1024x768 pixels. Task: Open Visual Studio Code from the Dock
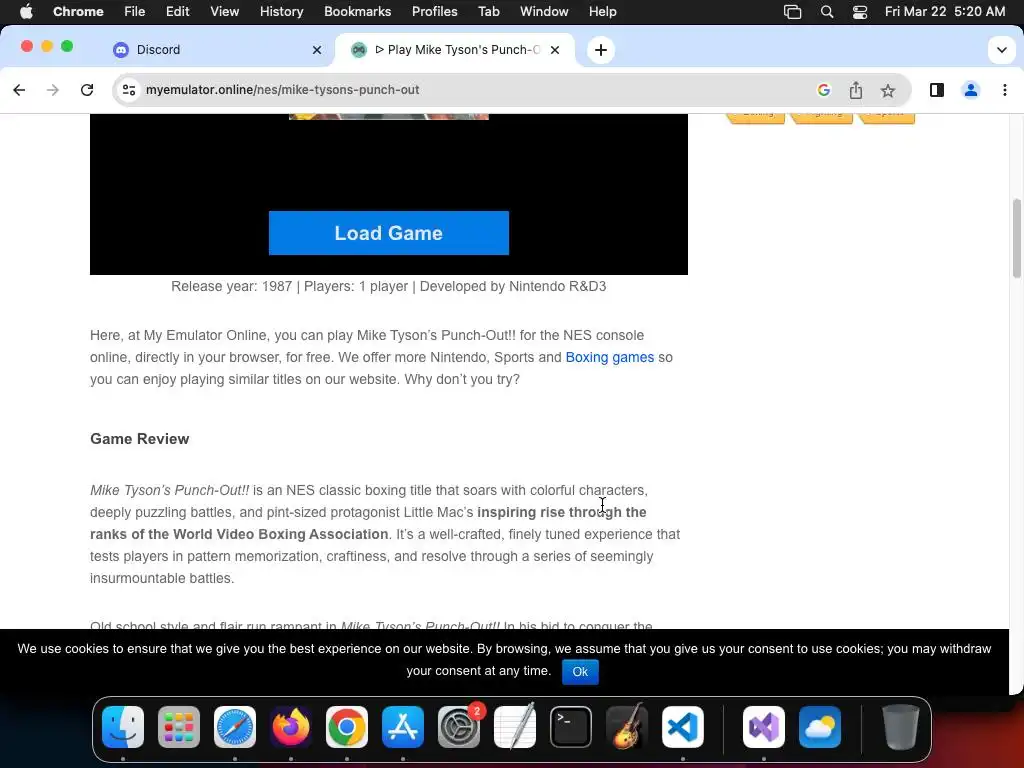[x=683, y=727]
